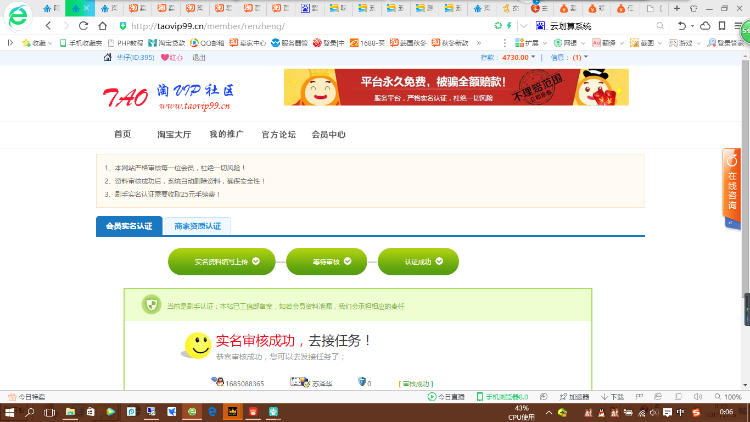The image size is (750, 422).
Task: Click the undo closed-tab arrow icon
Action: (681, 26)
